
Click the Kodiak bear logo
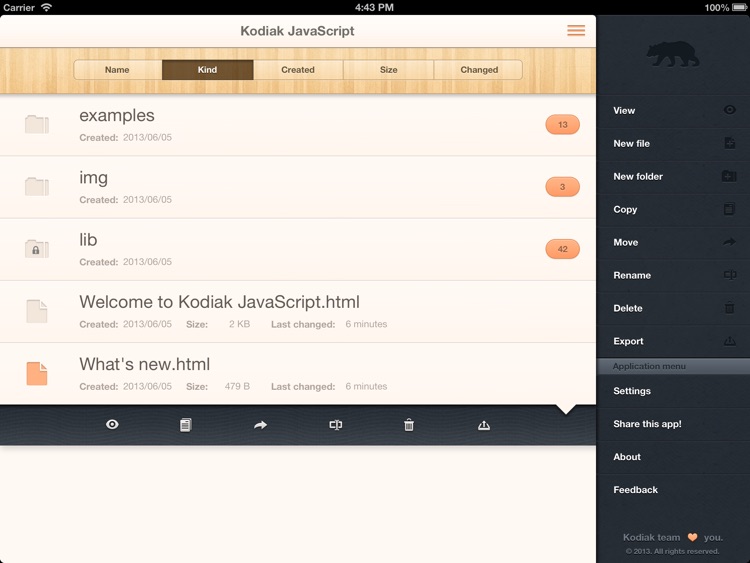click(673, 54)
